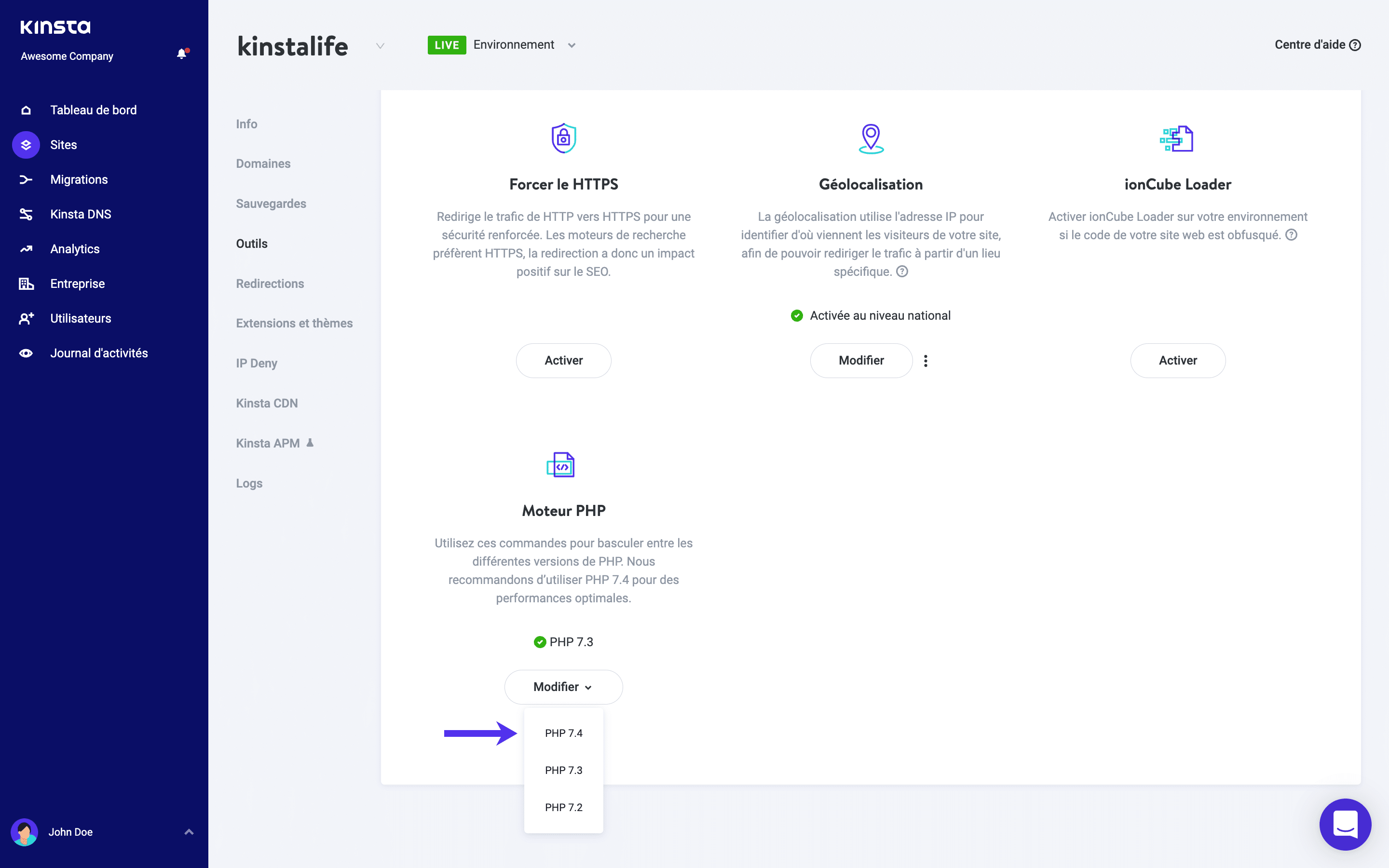
Task: Click Modifier button for Géolocalisation
Action: 860,361
